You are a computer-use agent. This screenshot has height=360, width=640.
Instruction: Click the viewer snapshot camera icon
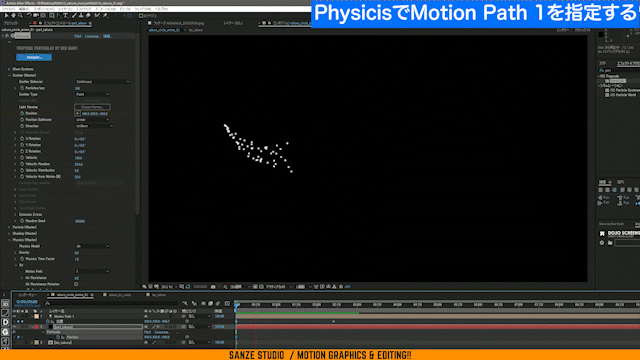pyautogui.click(x=213, y=287)
